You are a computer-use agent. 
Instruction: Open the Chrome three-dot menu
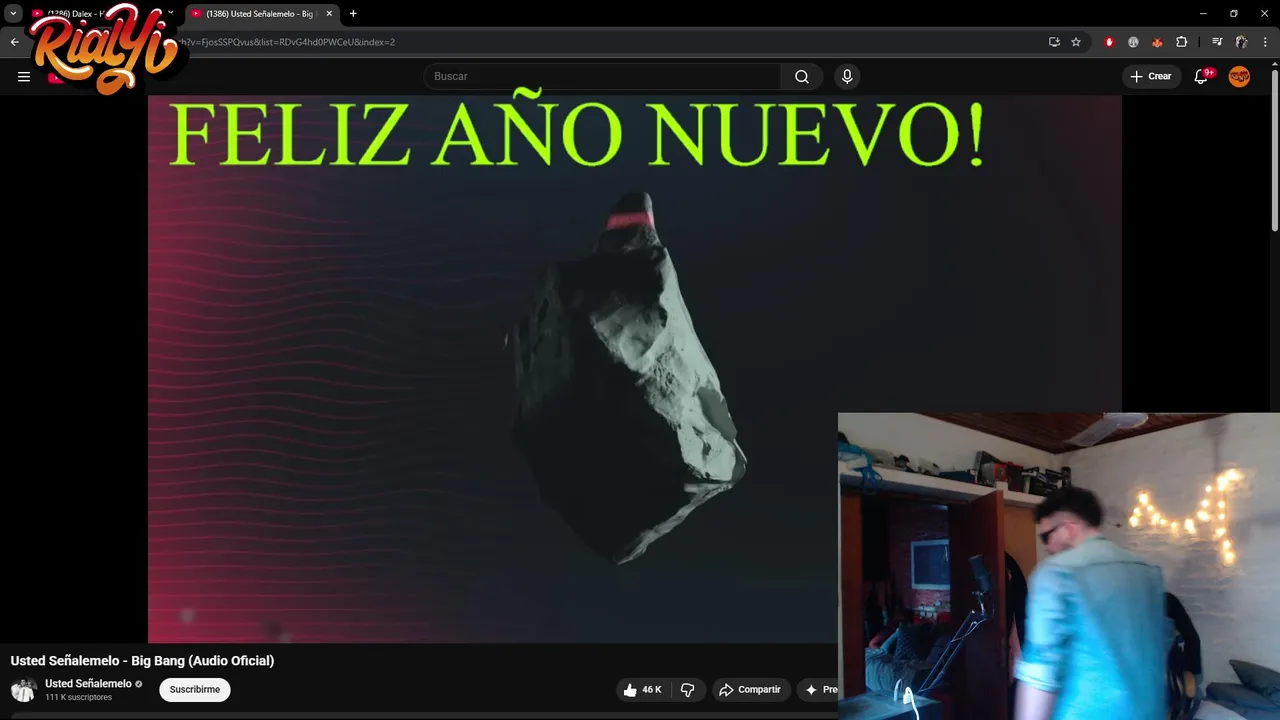(x=1265, y=42)
